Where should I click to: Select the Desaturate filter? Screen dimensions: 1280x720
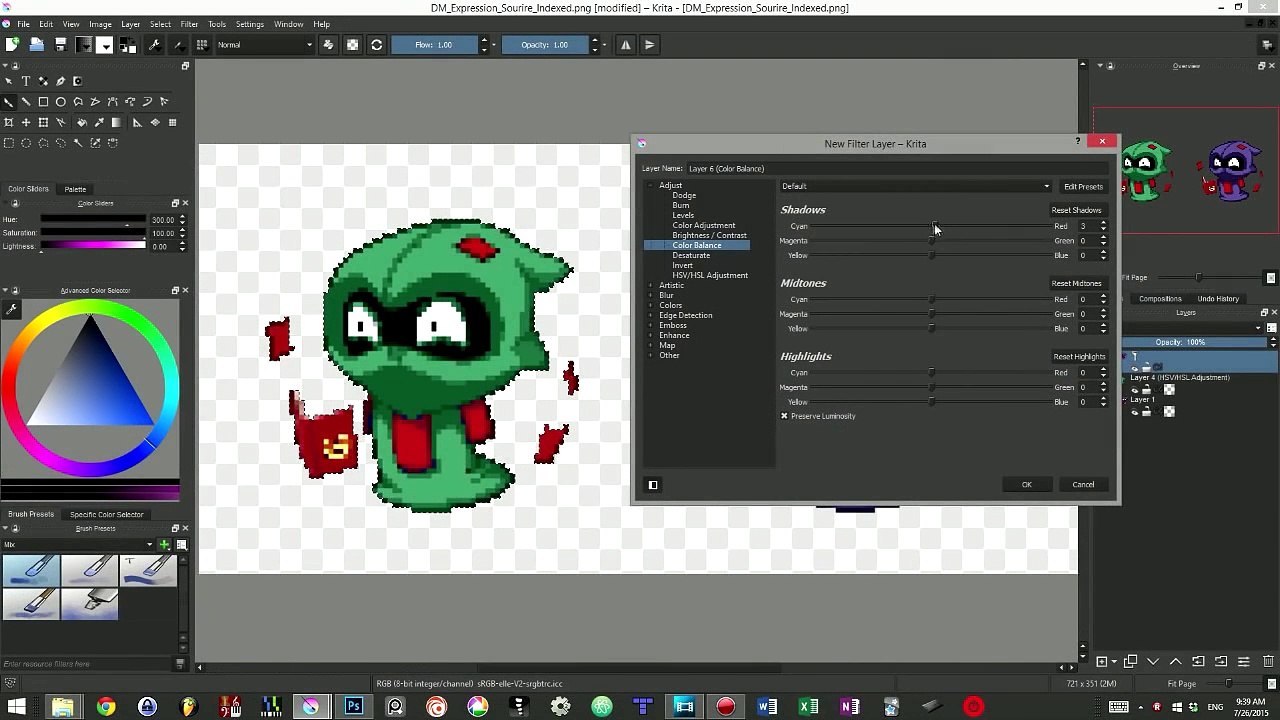[x=691, y=255]
